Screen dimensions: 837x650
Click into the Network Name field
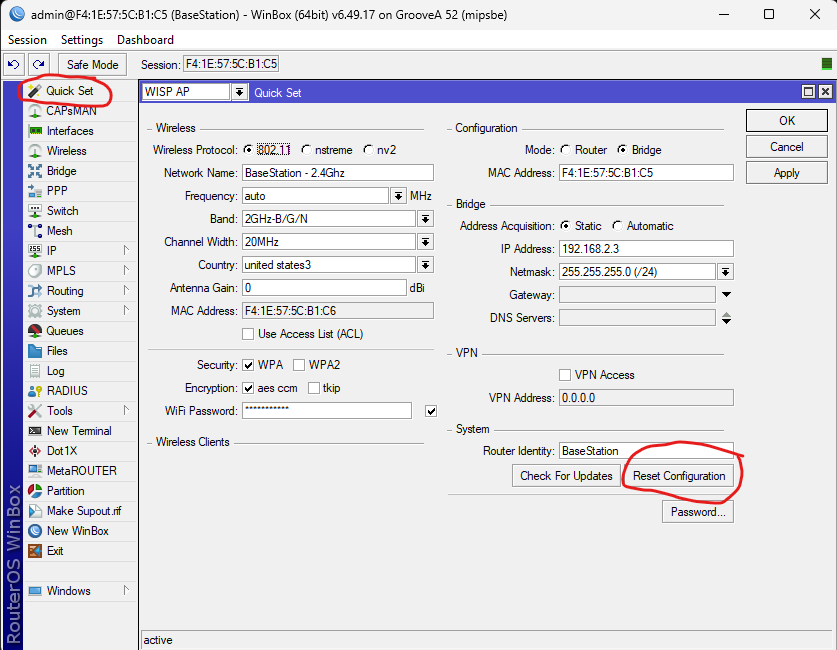click(337, 173)
